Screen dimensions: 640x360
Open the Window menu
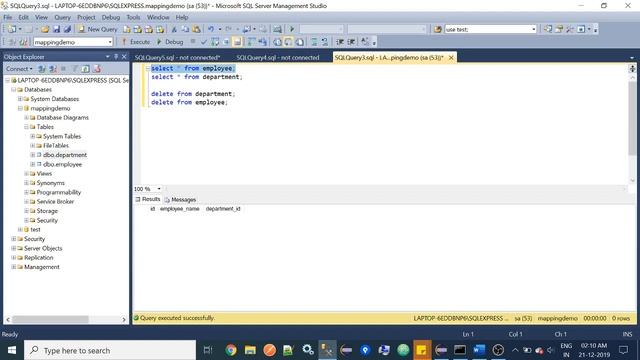pos(158,17)
